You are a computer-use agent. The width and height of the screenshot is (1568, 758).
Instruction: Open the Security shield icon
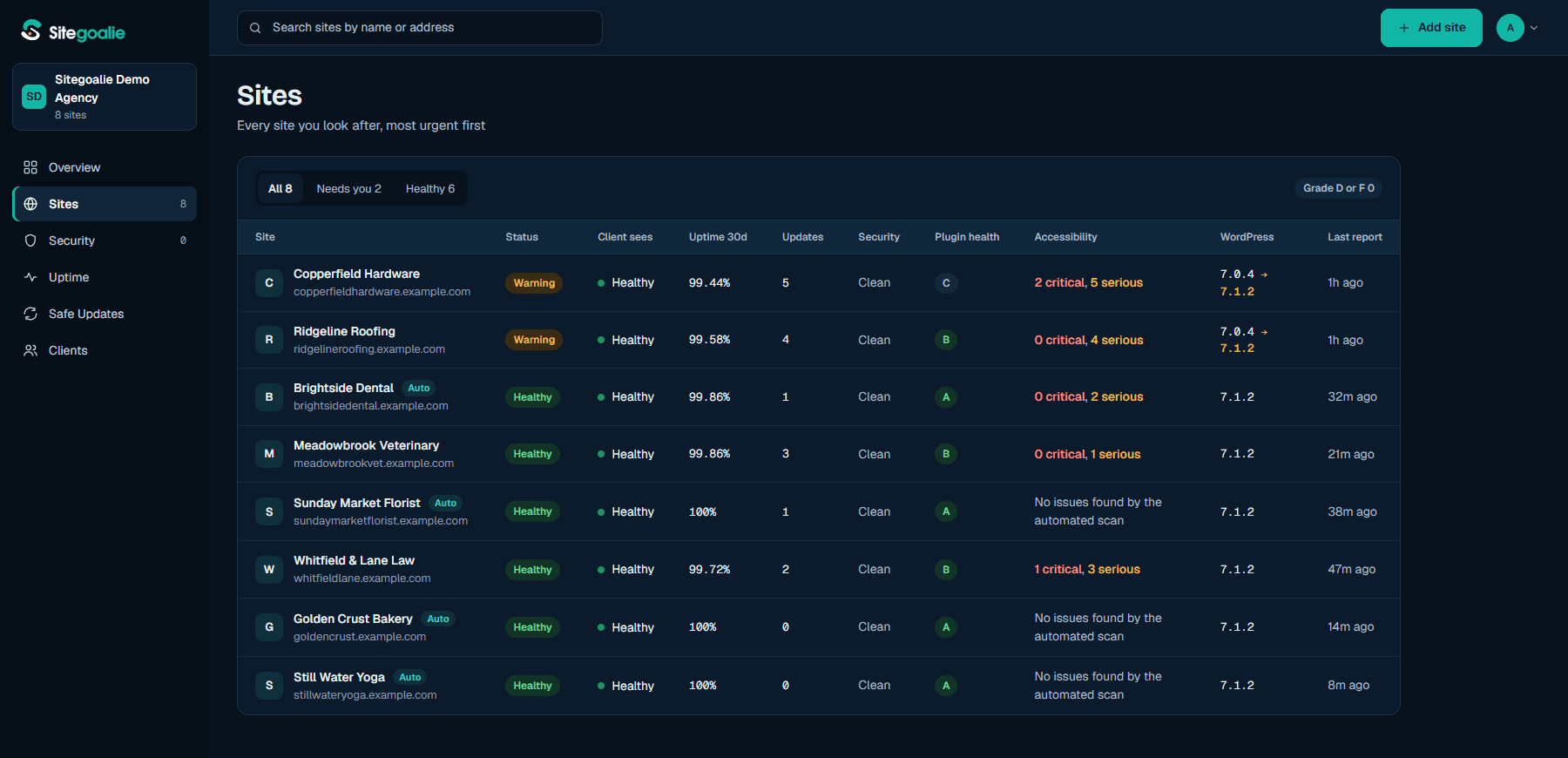tap(30, 240)
